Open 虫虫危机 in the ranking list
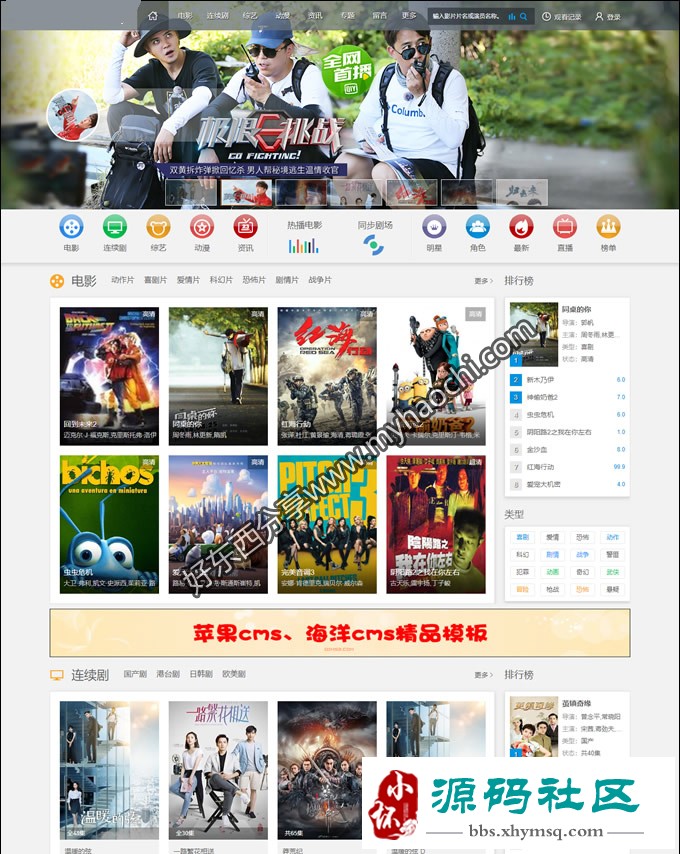The height and width of the screenshot is (854, 680). (540, 414)
